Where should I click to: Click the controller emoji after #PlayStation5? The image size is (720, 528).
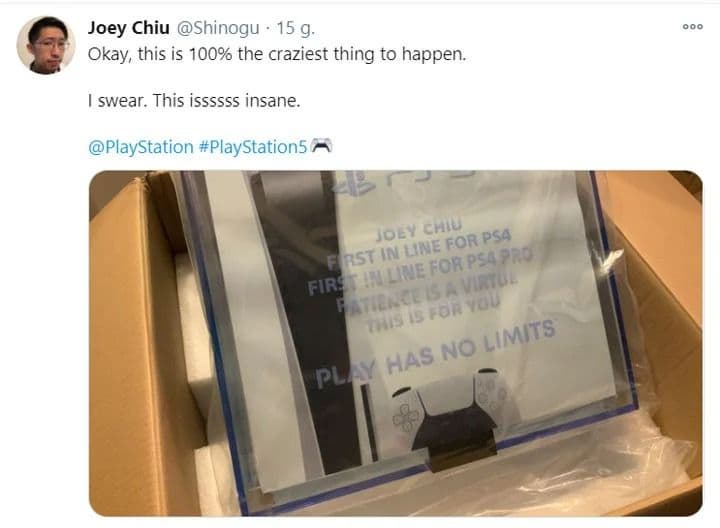click(x=321, y=146)
